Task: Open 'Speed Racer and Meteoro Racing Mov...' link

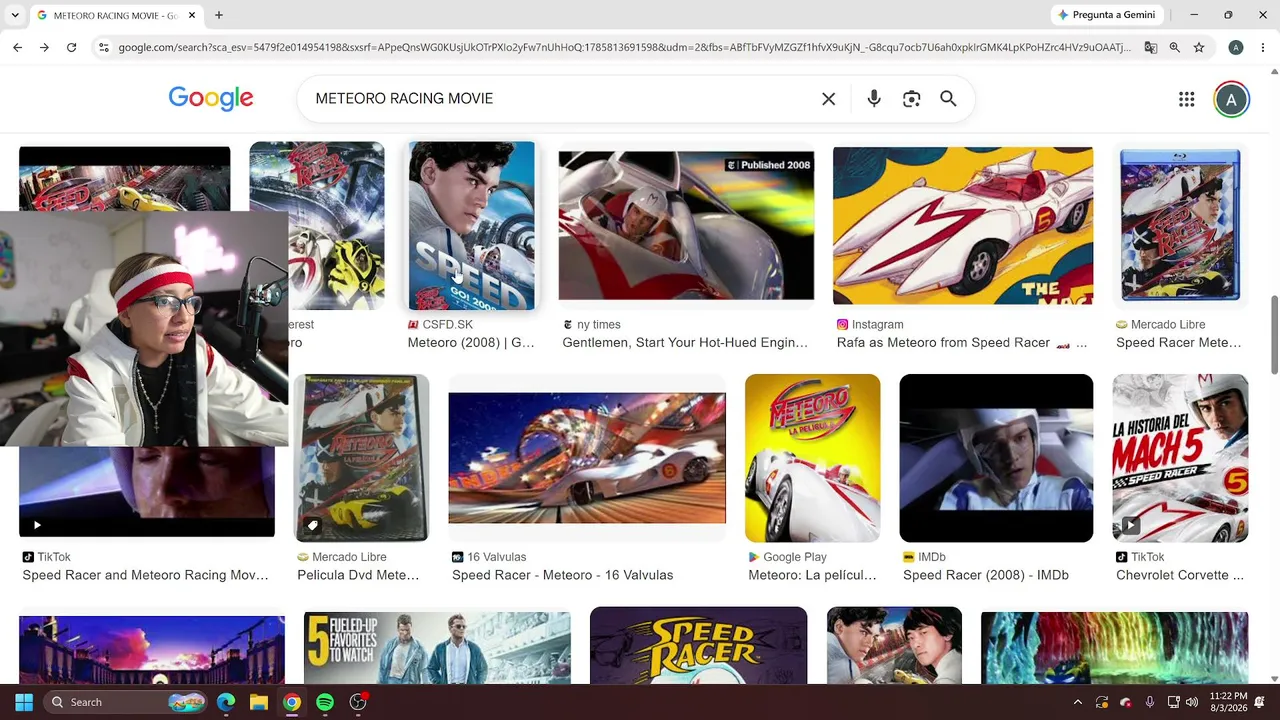Action: 145,575
